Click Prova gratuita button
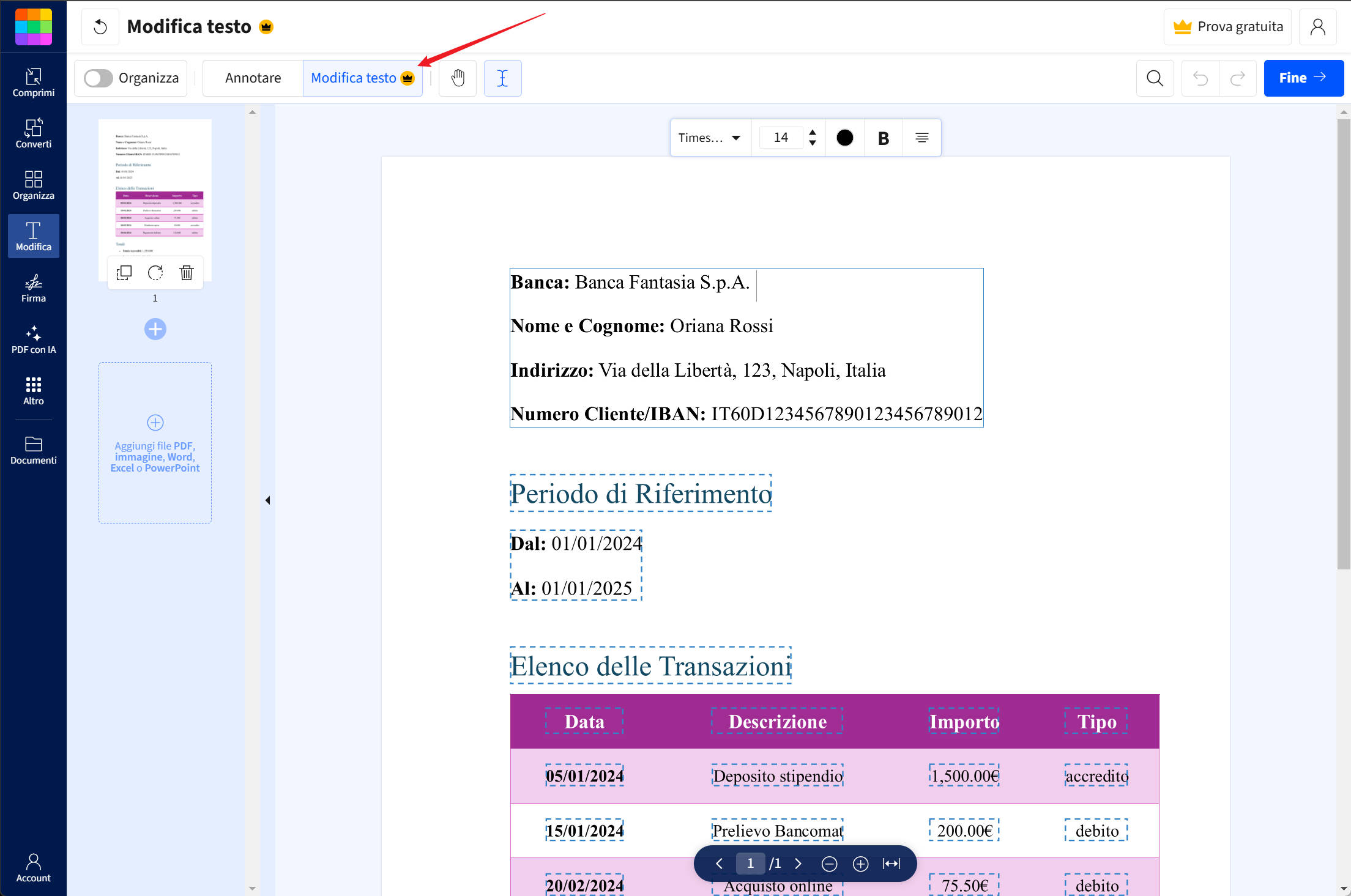 (1227, 27)
